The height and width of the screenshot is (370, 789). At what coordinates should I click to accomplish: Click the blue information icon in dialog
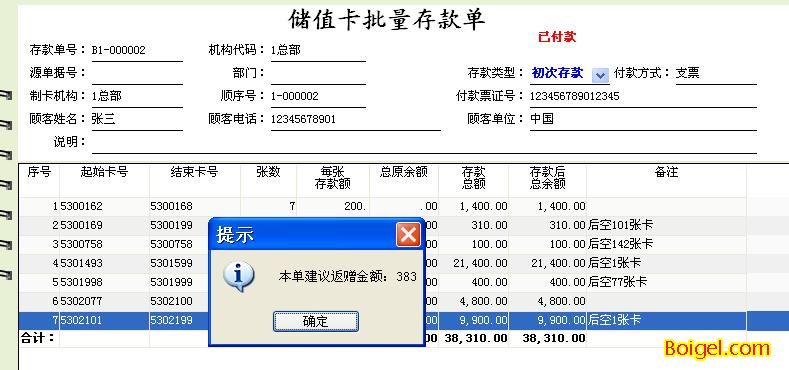[x=239, y=276]
